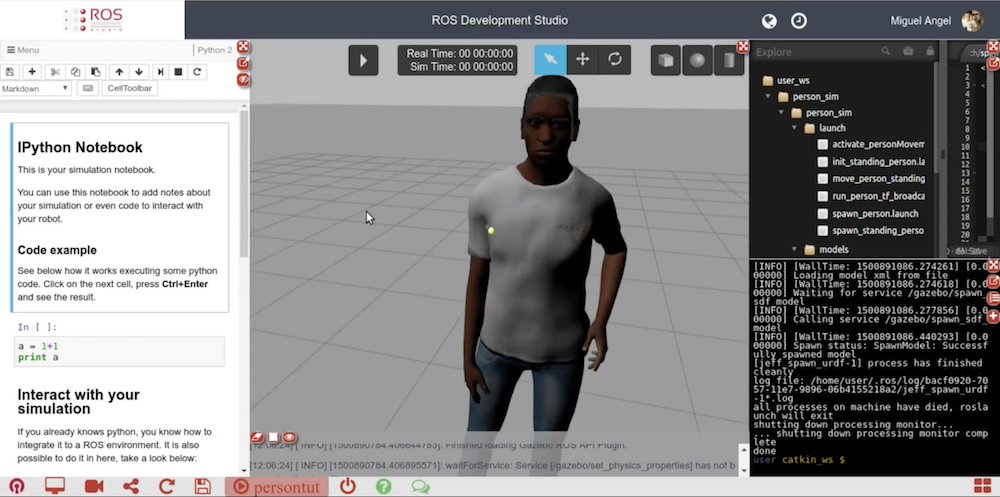Screen dimensions: 1000x497
Task: Run cell with the step-forward icon
Action: [x=160, y=72]
